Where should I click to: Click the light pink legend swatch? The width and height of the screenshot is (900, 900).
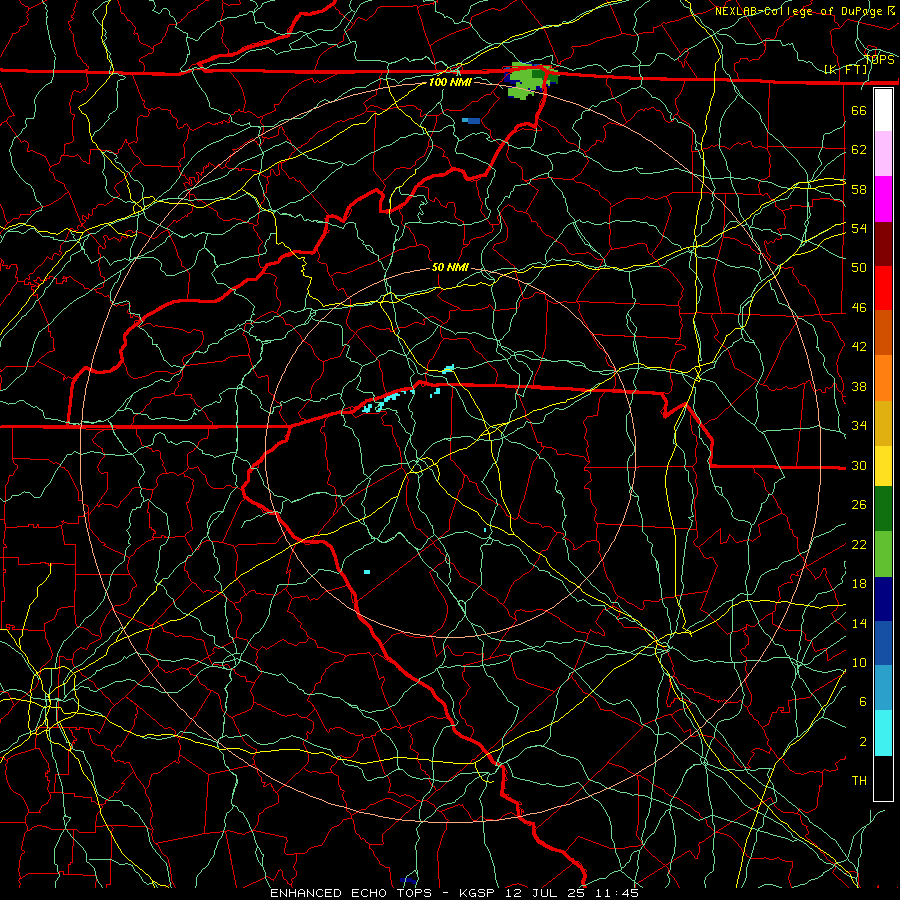click(883, 154)
